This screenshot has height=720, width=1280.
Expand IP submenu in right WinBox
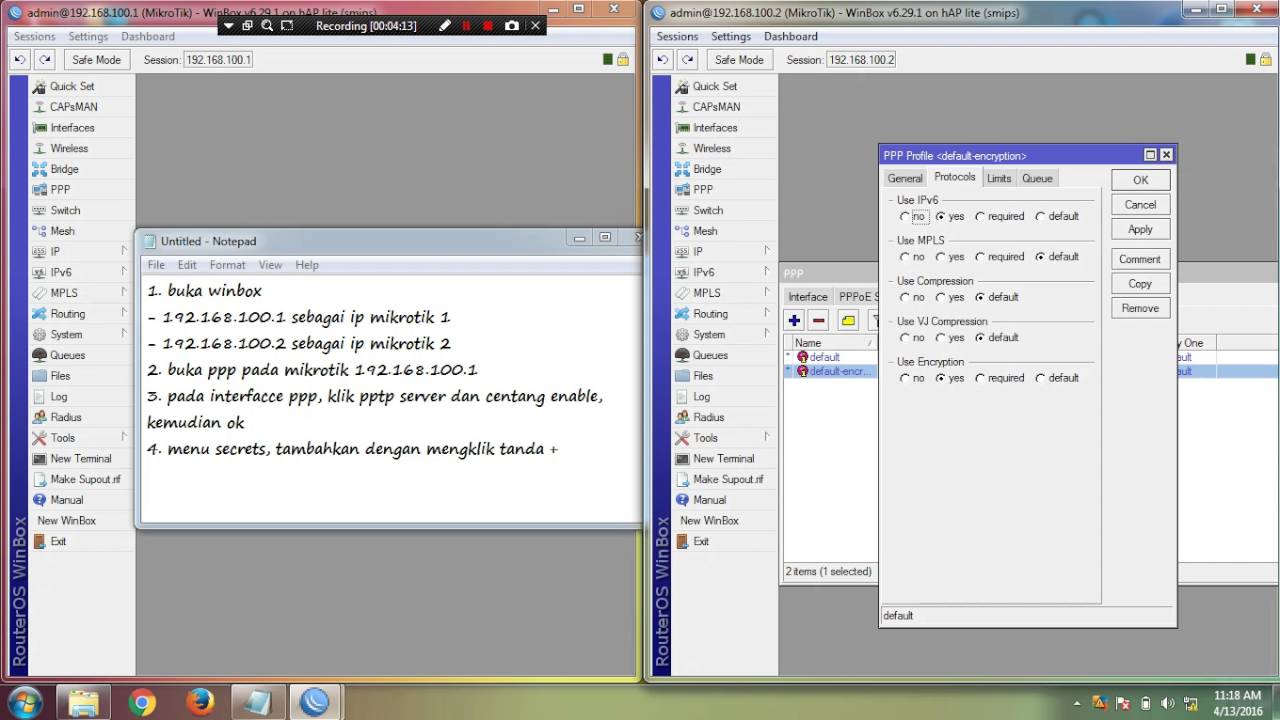[x=767, y=251]
